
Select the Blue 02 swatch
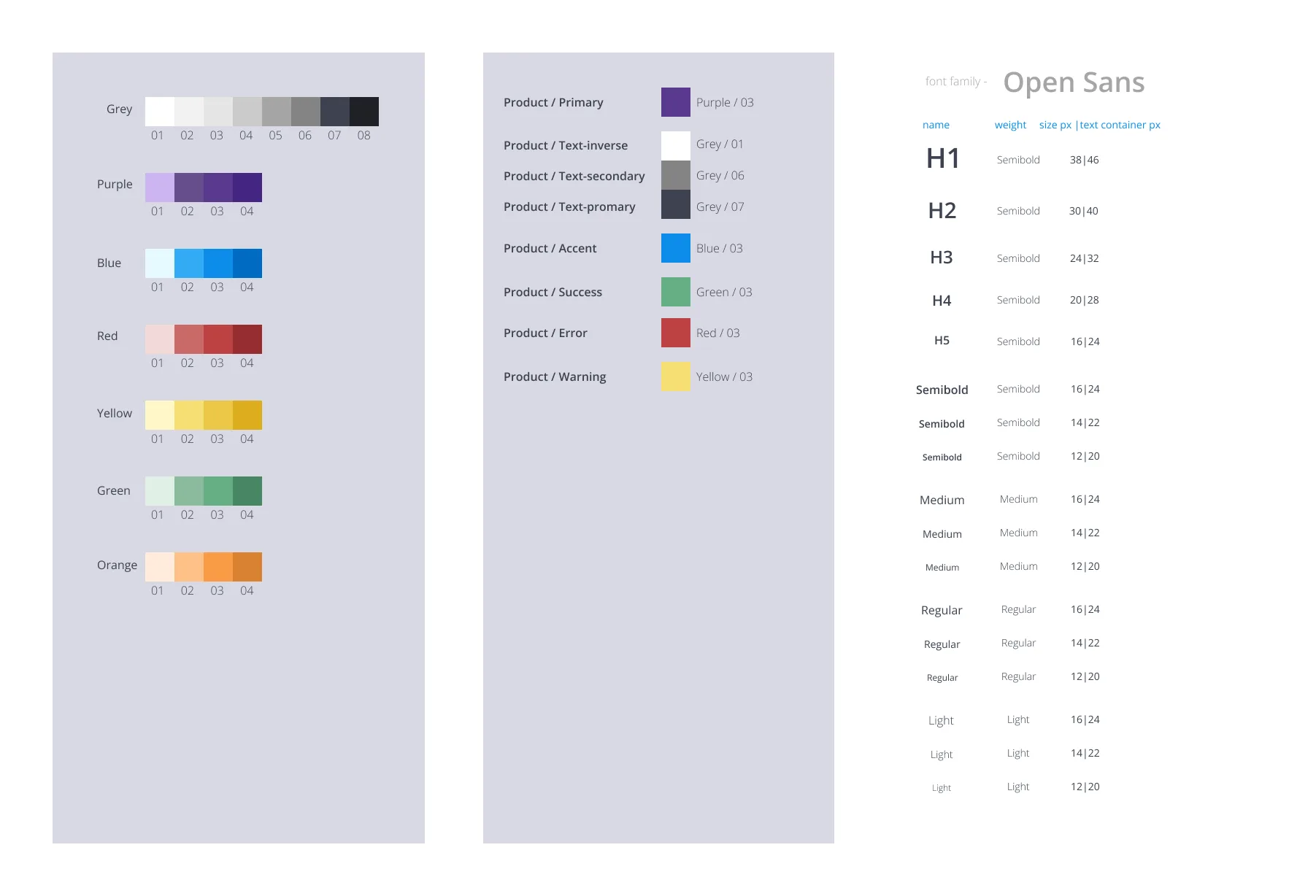click(x=189, y=263)
